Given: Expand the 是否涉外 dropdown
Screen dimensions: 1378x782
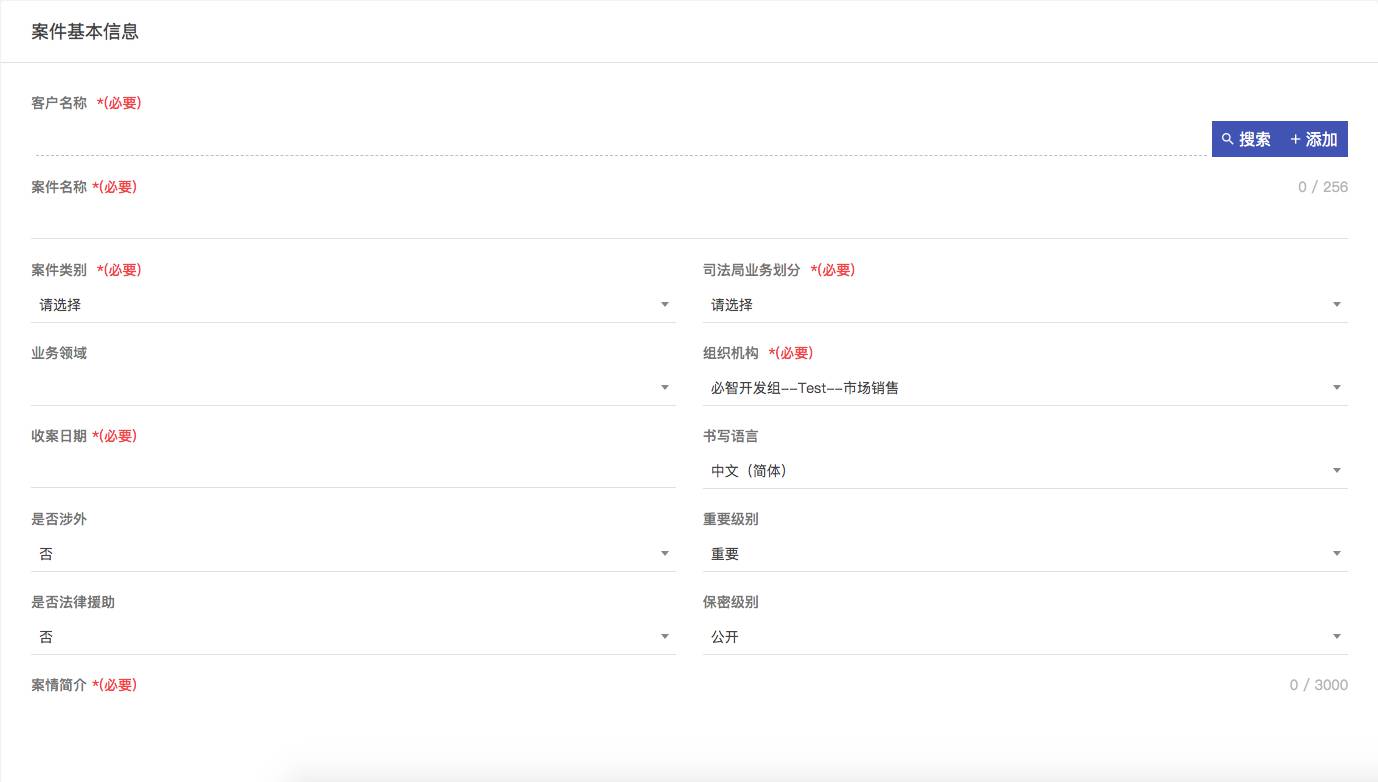Looking at the screenshot, I should pos(352,554).
